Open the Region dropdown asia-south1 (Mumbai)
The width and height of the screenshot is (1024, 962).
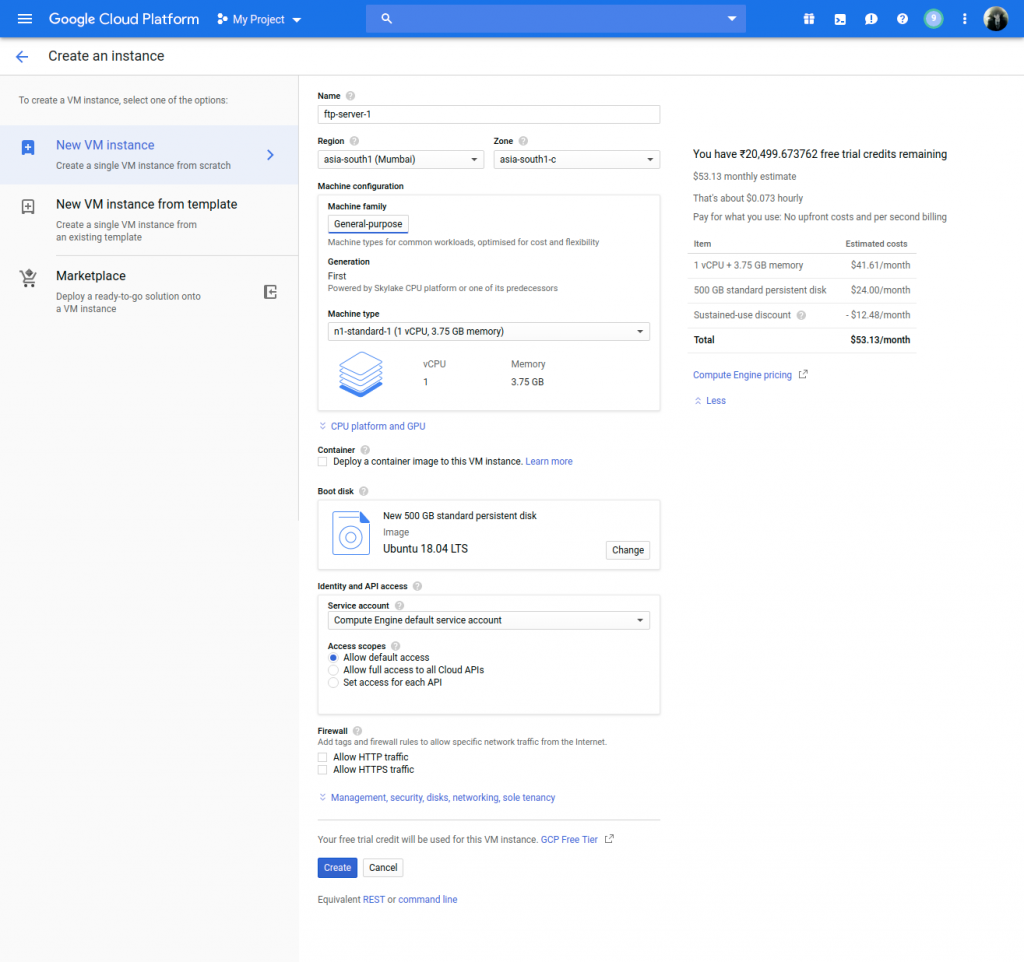(x=400, y=160)
